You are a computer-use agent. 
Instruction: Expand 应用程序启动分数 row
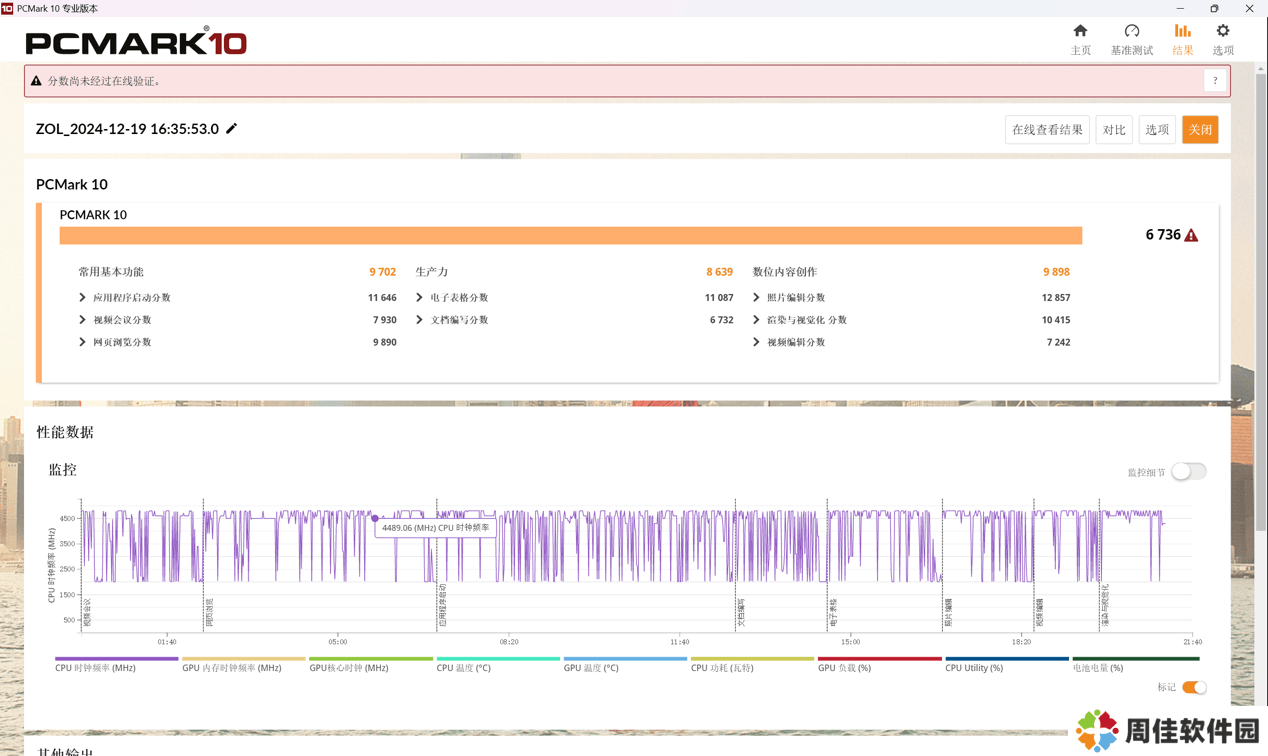pyautogui.click(x=83, y=298)
